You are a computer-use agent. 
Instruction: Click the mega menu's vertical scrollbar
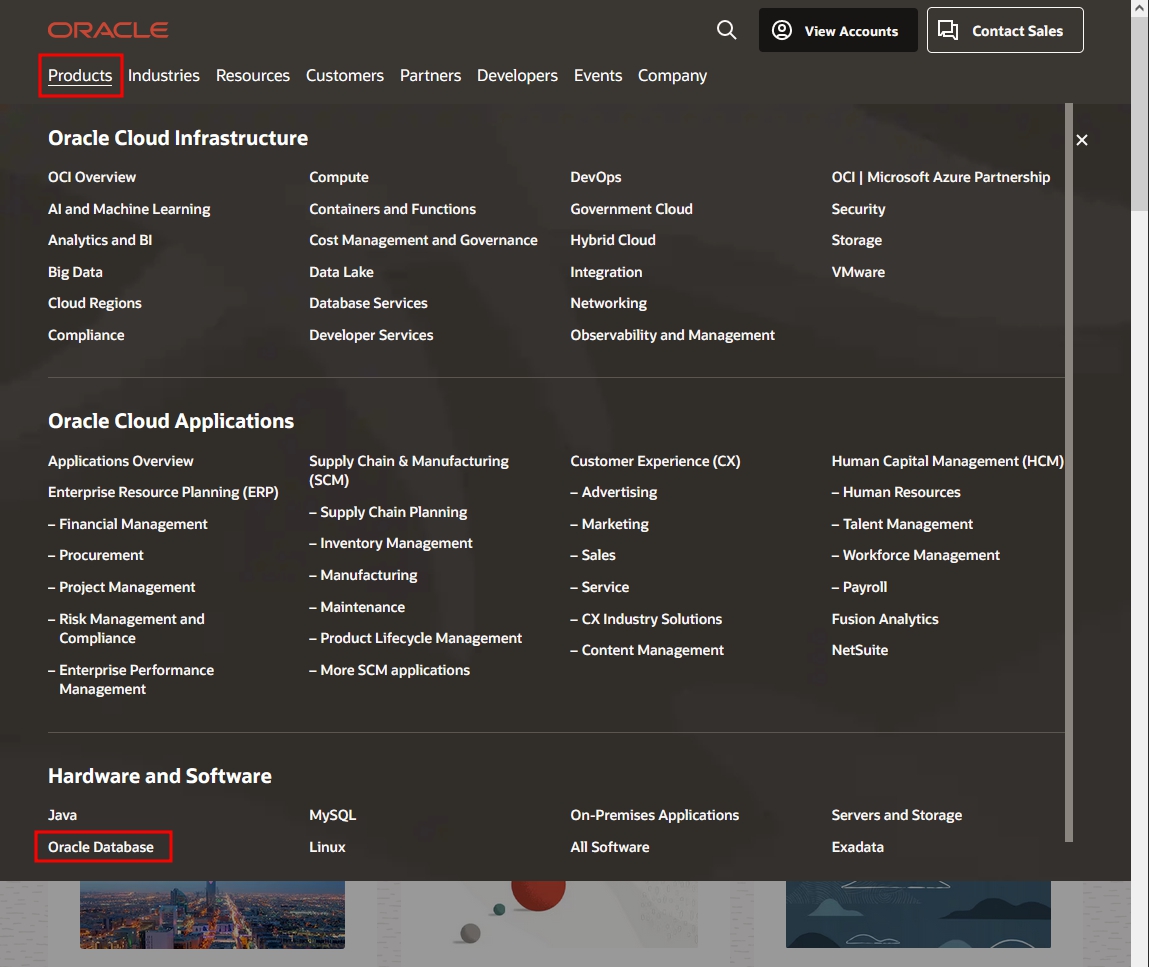point(1068,473)
